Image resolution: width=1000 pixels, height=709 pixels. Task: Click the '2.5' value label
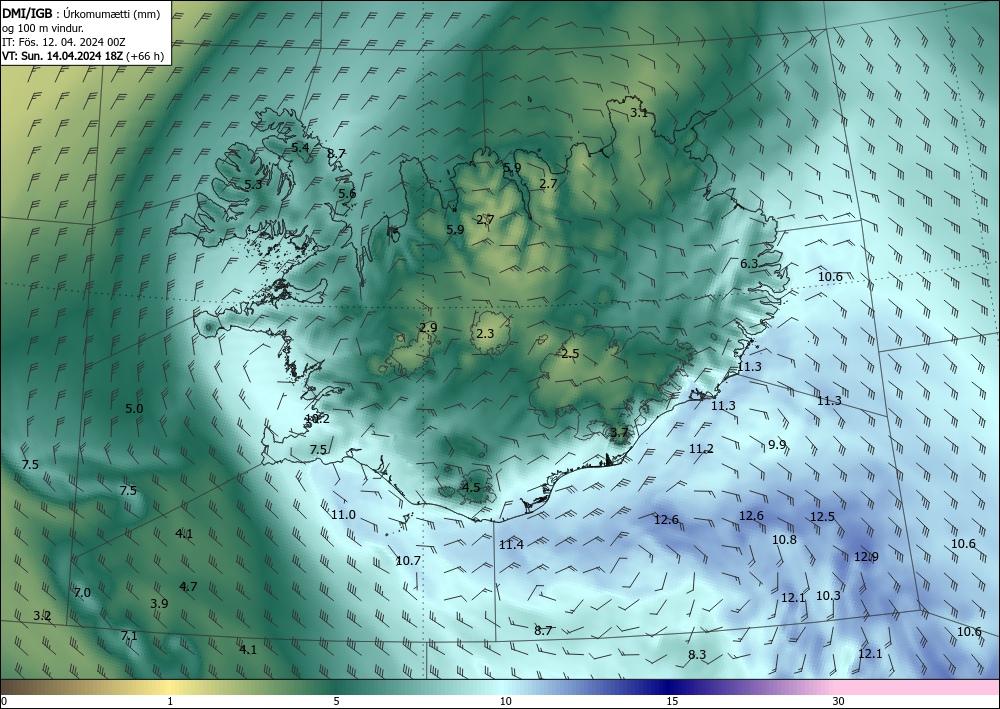tap(570, 354)
